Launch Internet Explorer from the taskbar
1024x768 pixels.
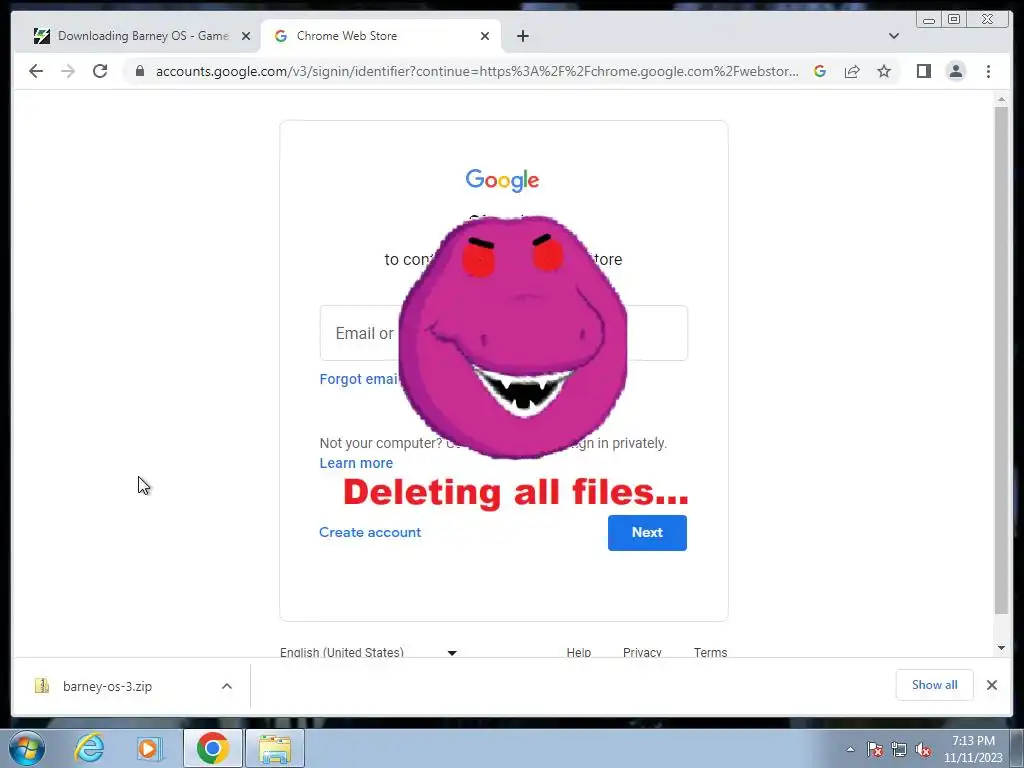[x=89, y=748]
